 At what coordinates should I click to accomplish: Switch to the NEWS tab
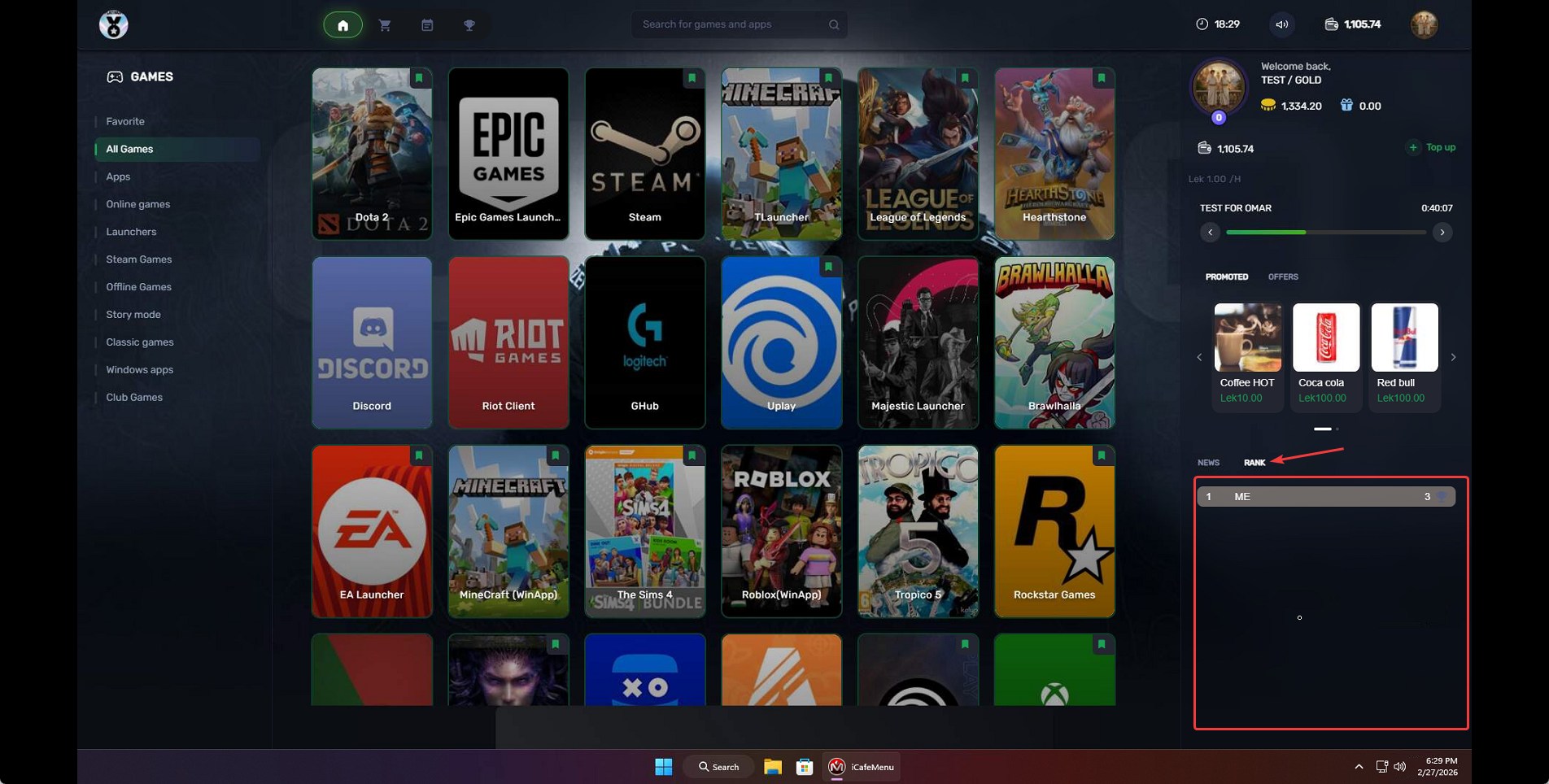tap(1208, 463)
